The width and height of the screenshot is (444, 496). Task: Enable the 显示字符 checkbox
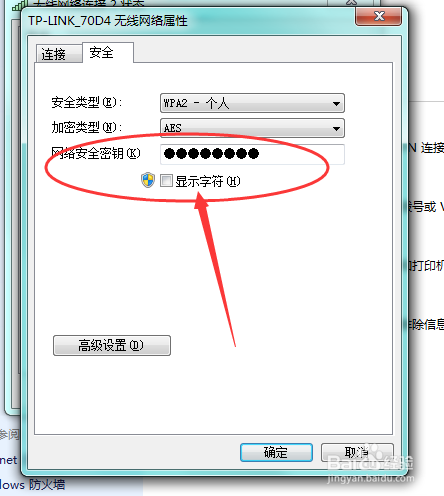point(166,181)
